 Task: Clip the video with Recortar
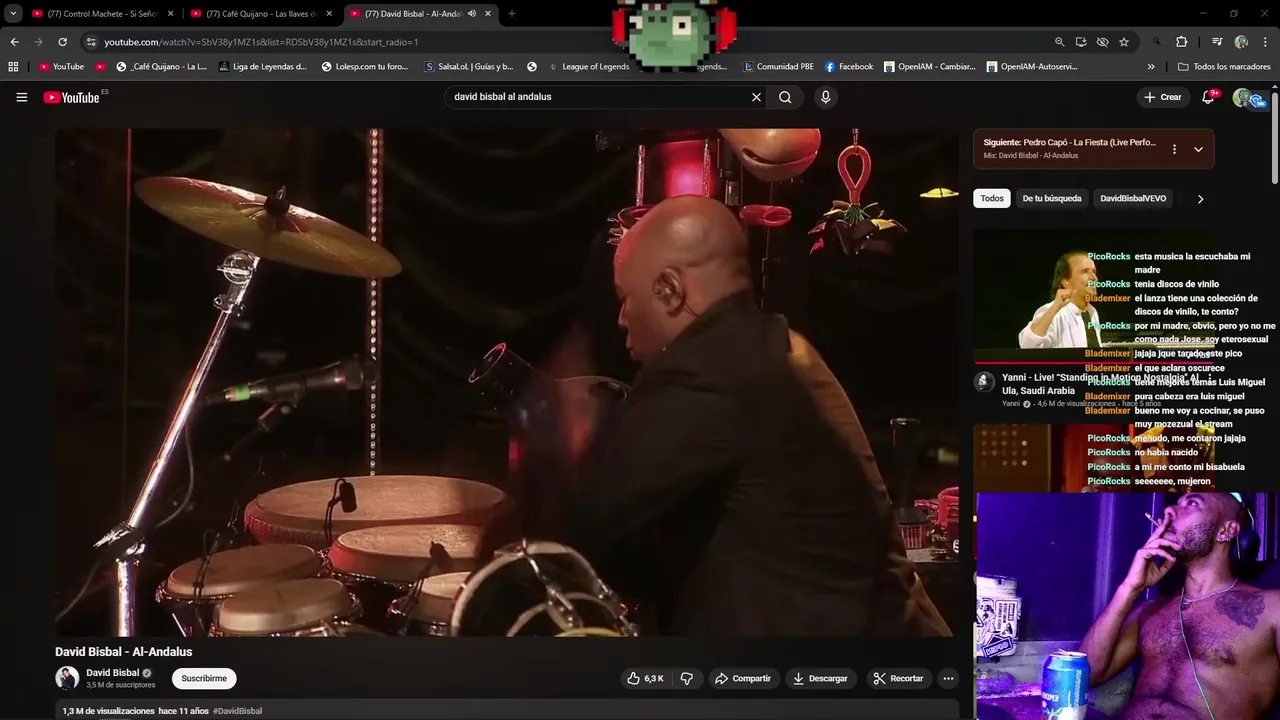(x=898, y=678)
